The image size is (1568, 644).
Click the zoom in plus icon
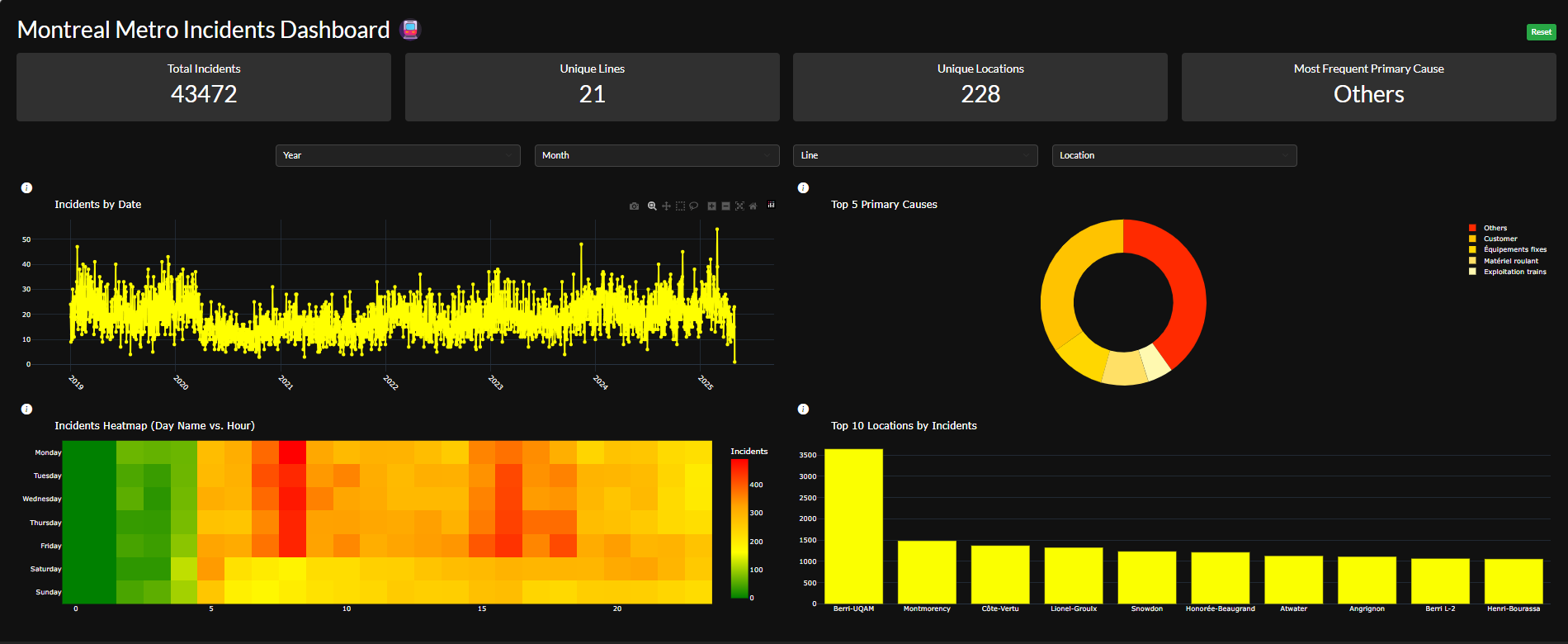tap(711, 206)
